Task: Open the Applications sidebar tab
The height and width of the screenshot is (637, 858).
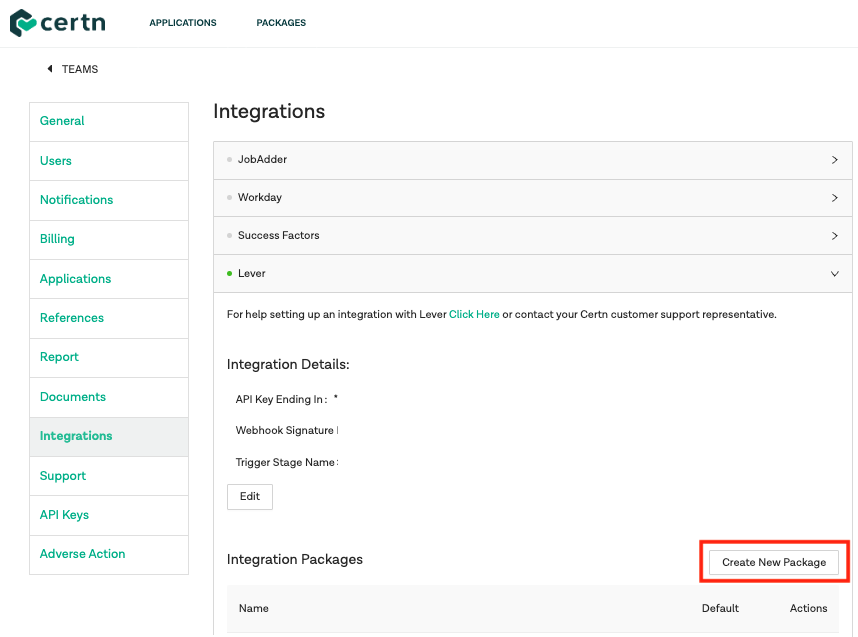Action: point(109,279)
